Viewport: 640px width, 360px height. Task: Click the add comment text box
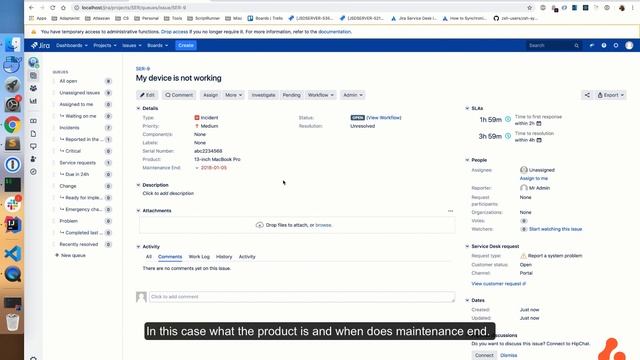click(x=302, y=297)
